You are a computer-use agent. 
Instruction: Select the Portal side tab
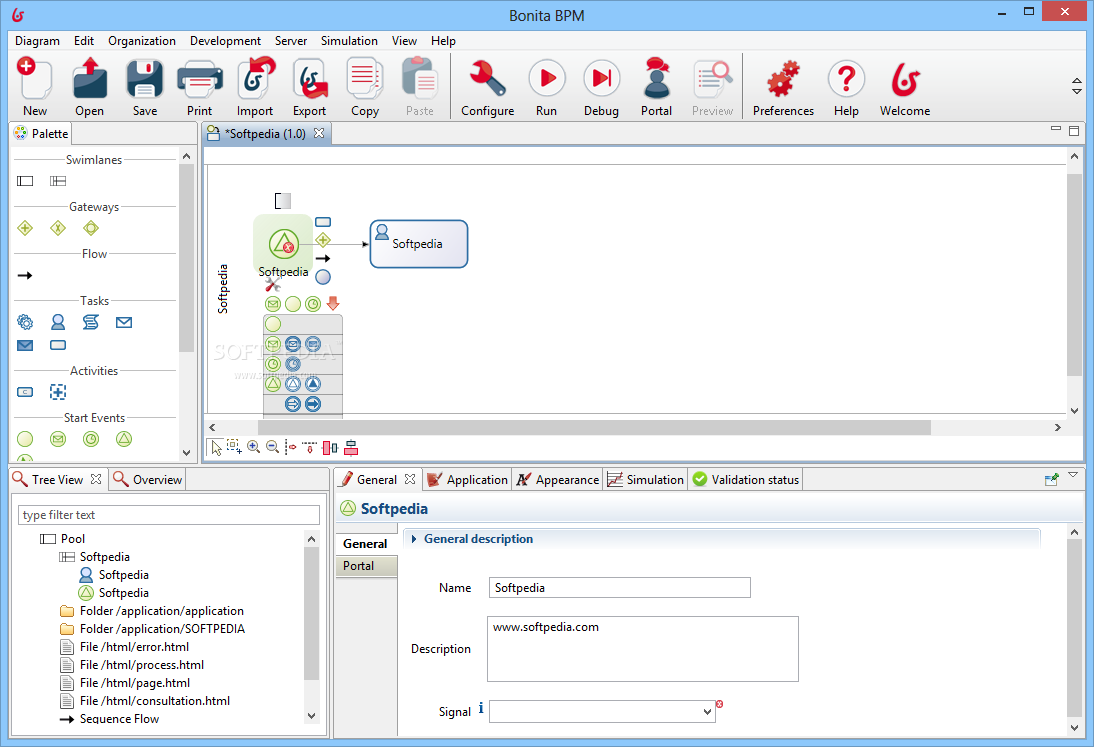366,566
